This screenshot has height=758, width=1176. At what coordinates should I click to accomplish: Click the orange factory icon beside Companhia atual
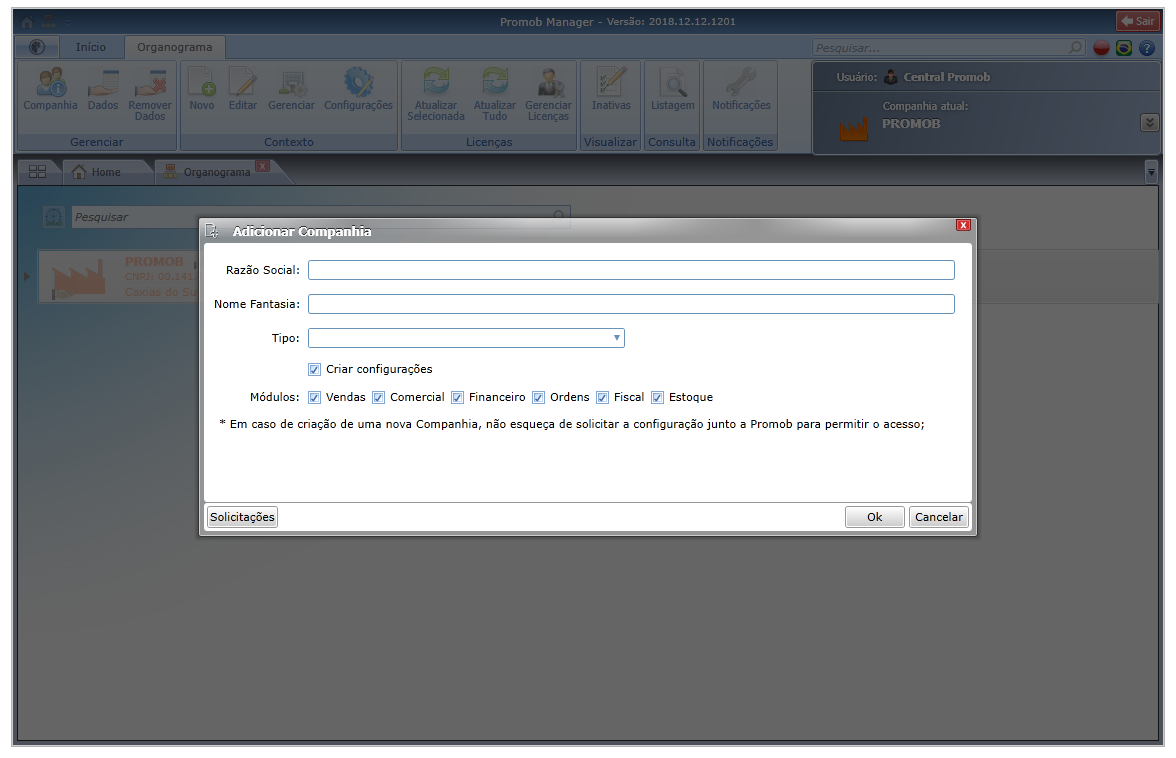(x=854, y=129)
